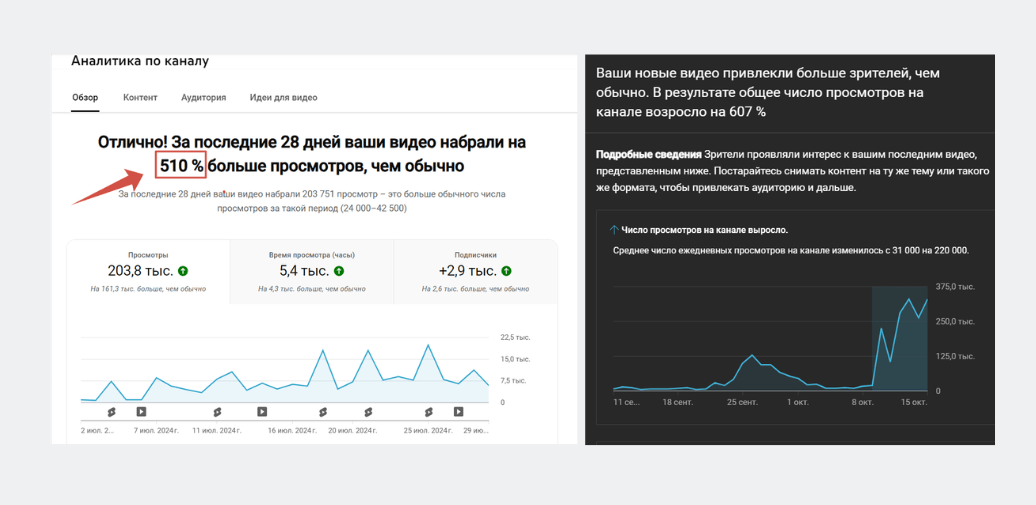Click the 22,5 тыс. axis label
Image resolution: width=1036 pixels, height=505 pixels.
(x=515, y=337)
